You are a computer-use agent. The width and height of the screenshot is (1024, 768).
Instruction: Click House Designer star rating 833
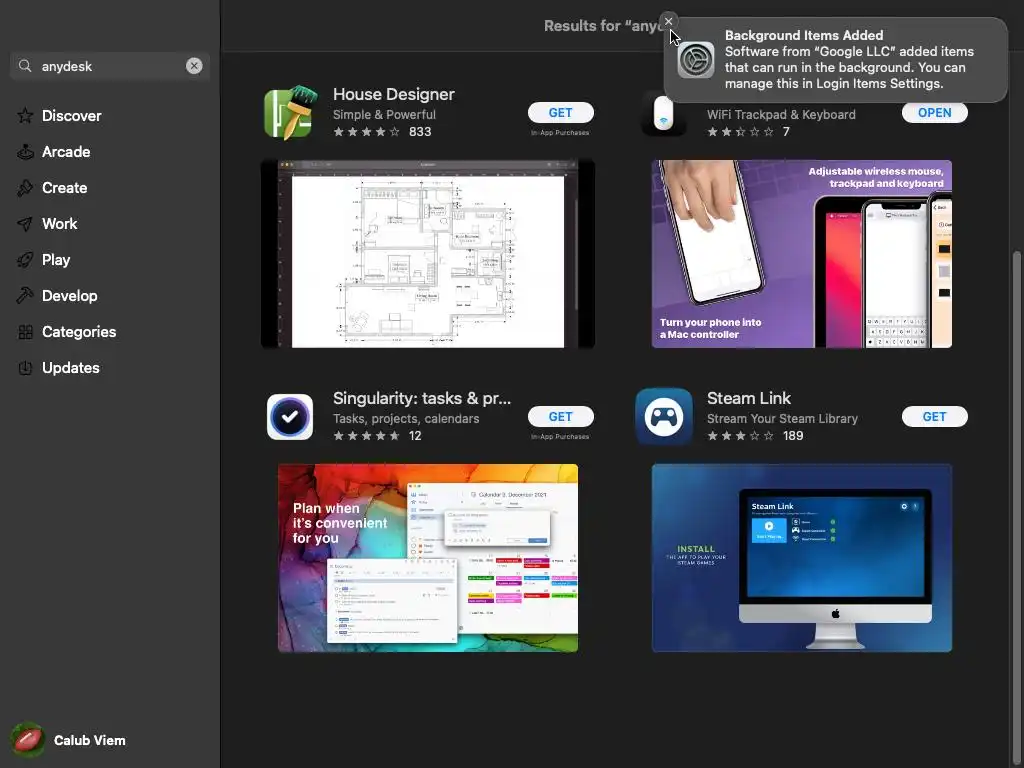coord(382,132)
